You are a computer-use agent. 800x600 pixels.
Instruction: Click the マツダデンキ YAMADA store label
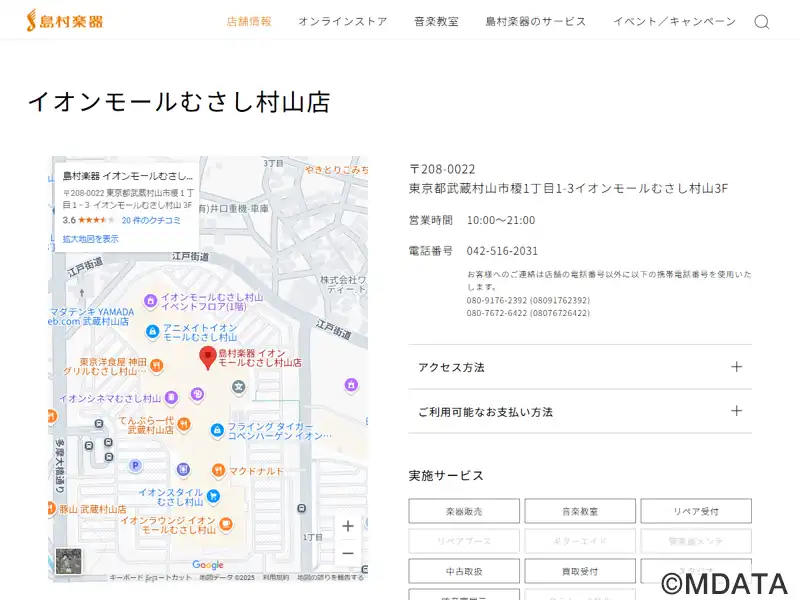(91, 316)
